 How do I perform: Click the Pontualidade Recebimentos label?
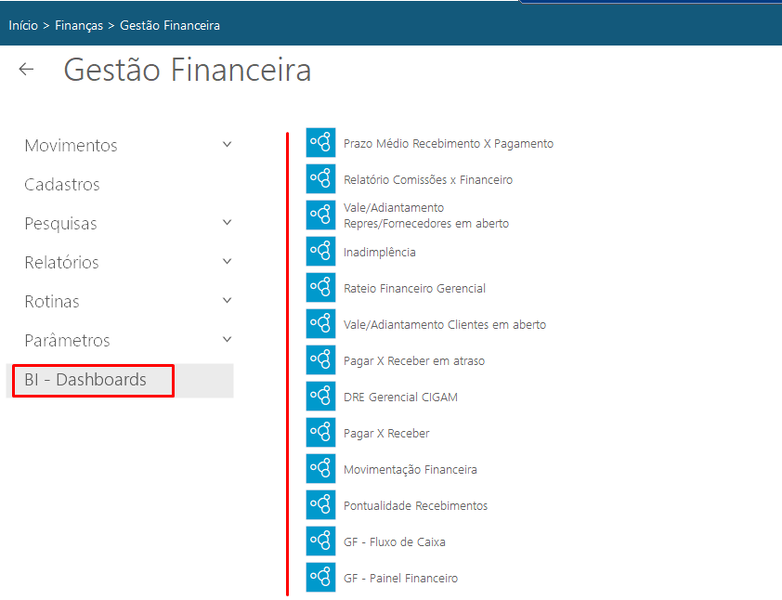415,506
